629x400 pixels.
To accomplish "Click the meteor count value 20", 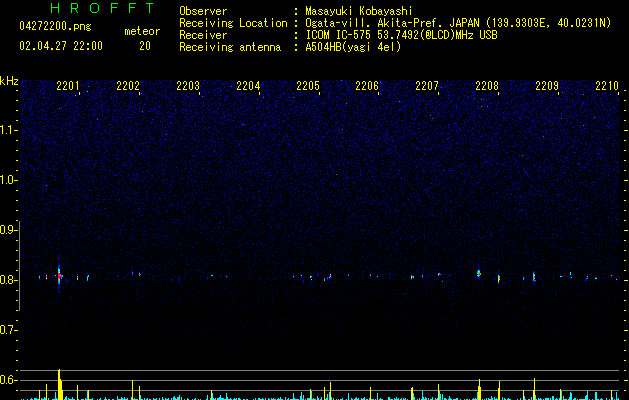I will point(145,46).
